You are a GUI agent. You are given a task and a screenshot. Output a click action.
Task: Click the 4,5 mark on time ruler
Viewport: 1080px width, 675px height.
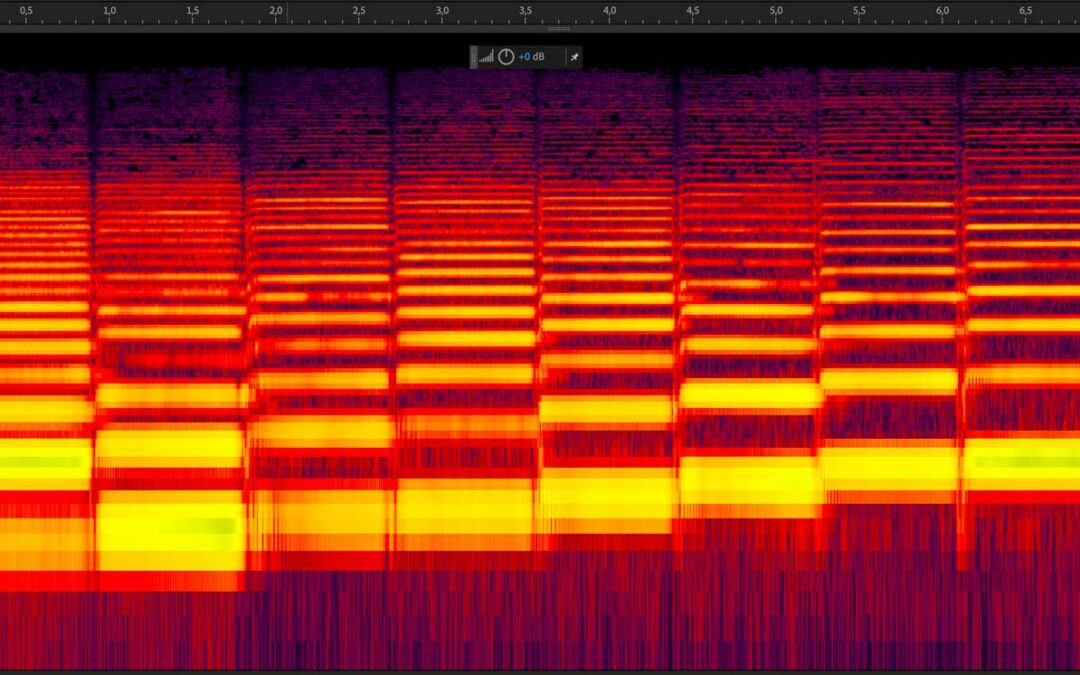(x=692, y=11)
